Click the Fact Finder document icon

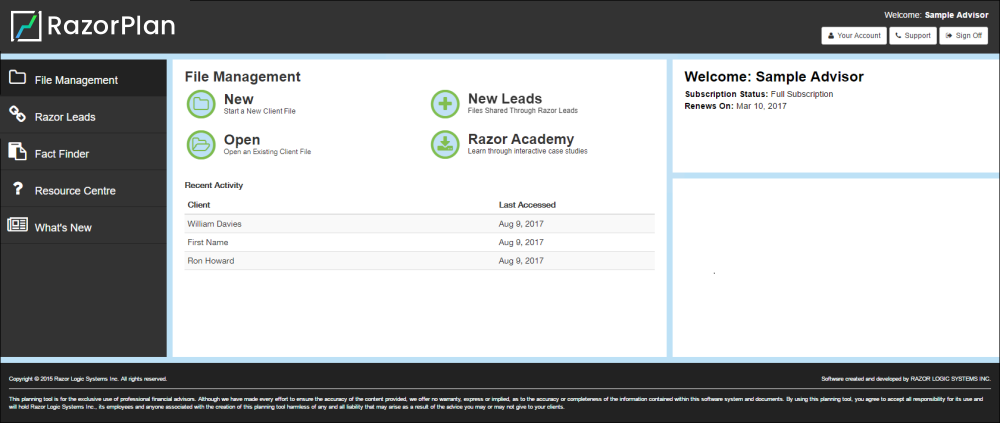[17, 153]
